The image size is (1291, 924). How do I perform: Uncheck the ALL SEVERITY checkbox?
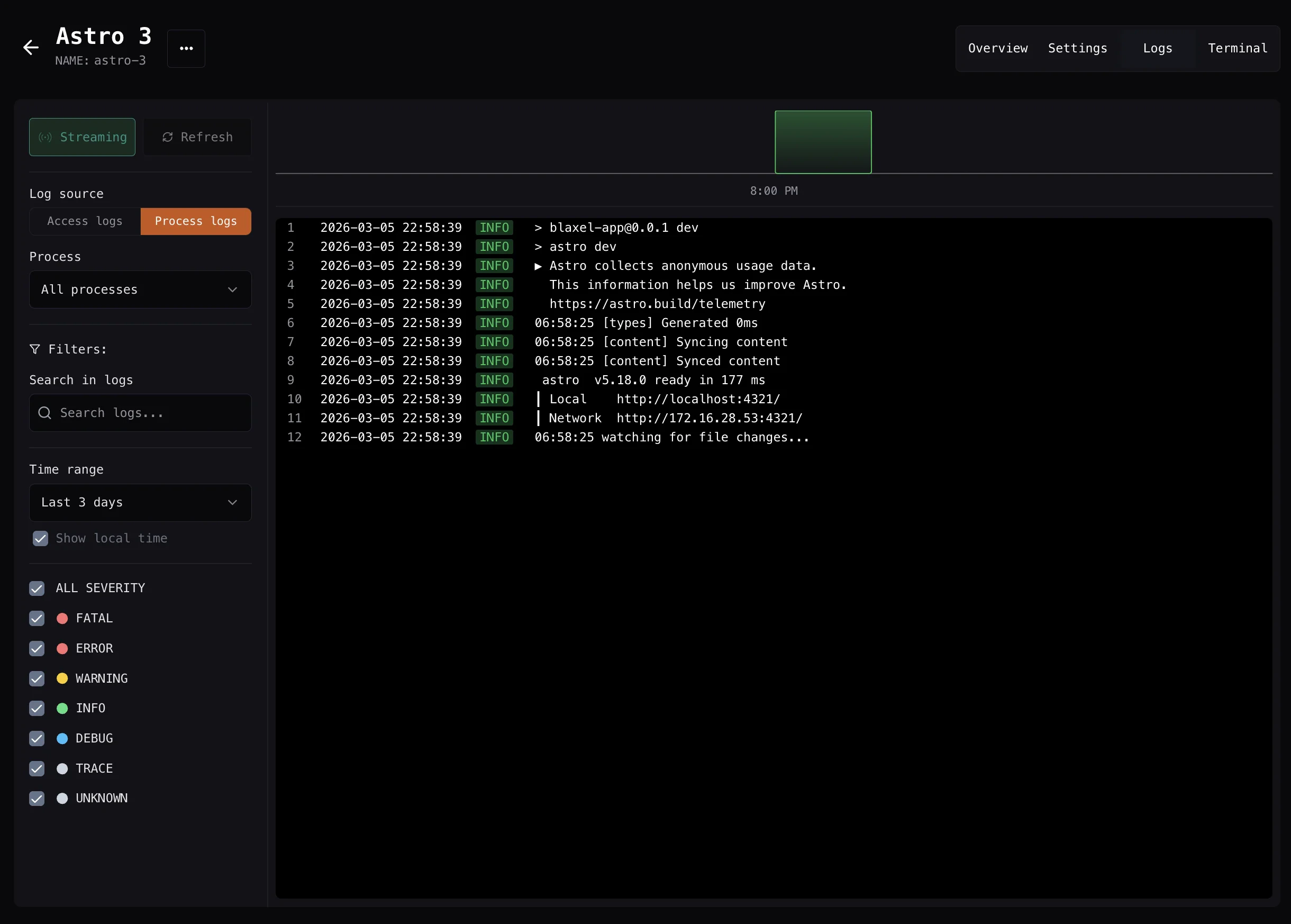(x=37, y=588)
